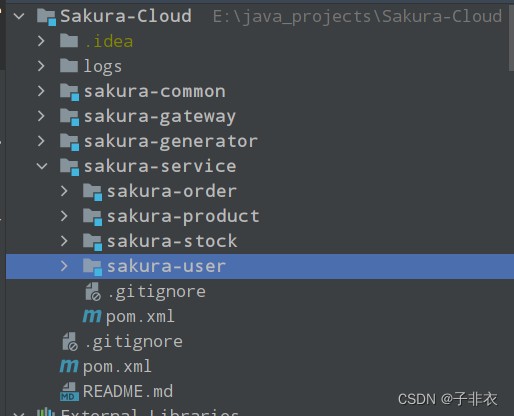Click the root .gitignore file icon
The width and height of the screenshot is (514, 416).
click(x=70, y=342)
